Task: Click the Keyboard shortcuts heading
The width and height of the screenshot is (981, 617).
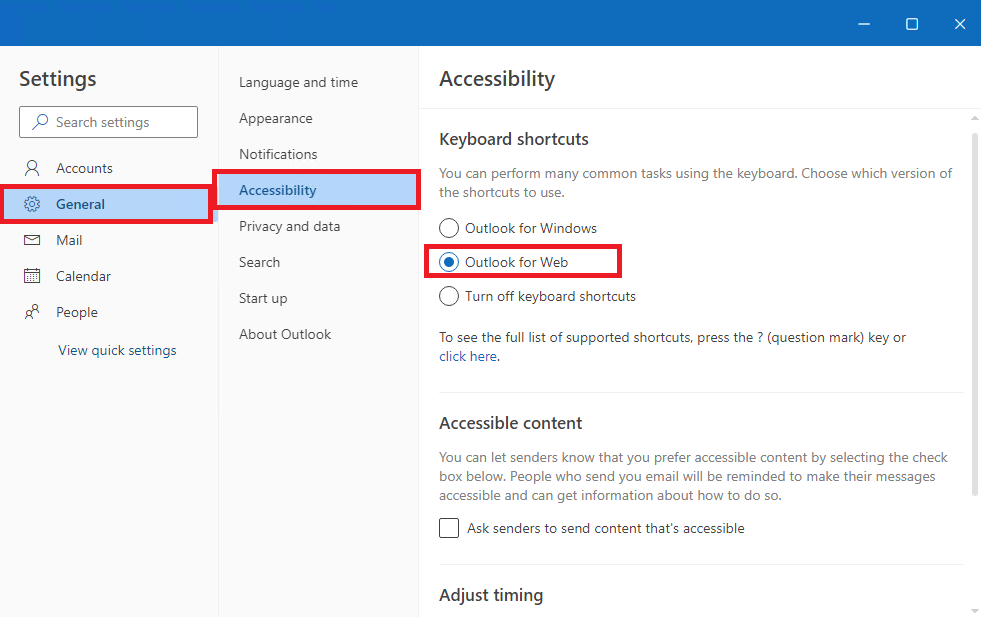Action: (x=514, y=139)
